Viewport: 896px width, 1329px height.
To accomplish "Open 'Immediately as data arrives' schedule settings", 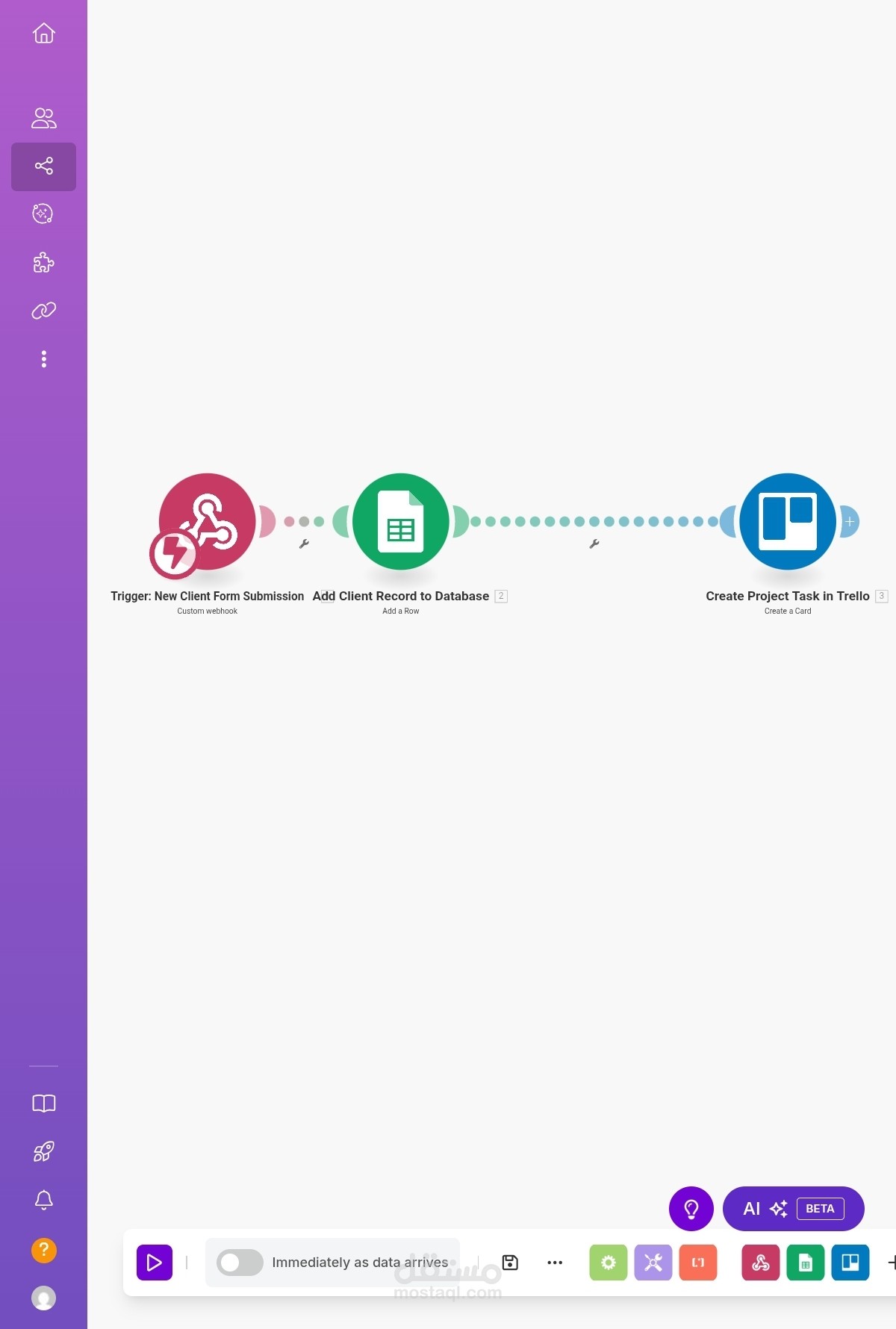I will [x=360, y=1263].
